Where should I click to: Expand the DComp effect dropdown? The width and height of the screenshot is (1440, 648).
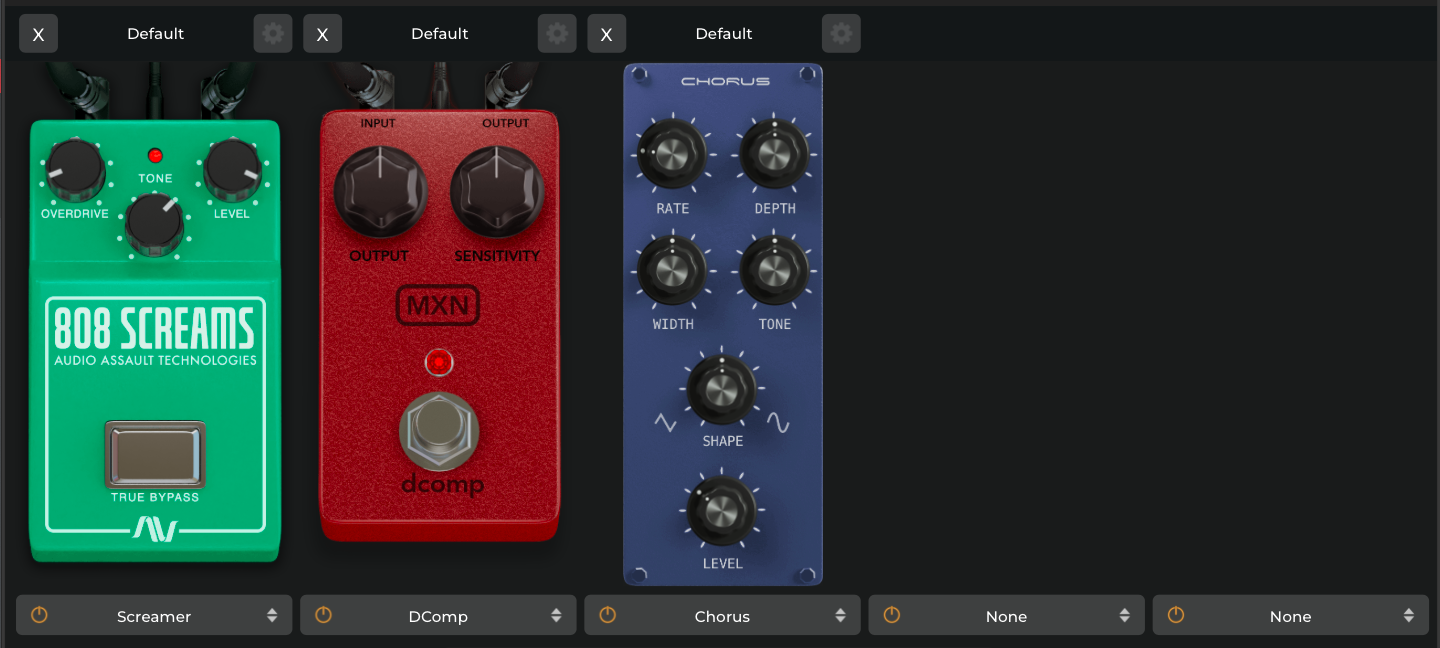click(438, 616)
